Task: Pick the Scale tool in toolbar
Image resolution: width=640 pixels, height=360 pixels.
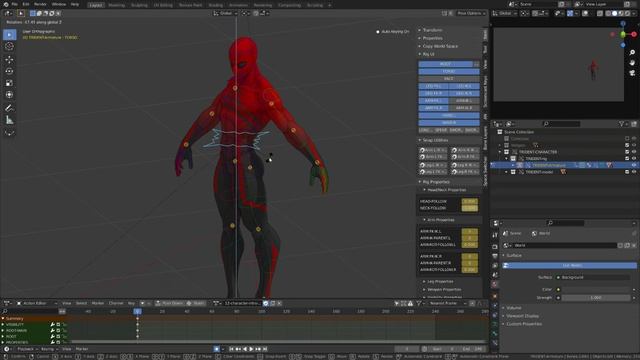Action: pos(9,83)
